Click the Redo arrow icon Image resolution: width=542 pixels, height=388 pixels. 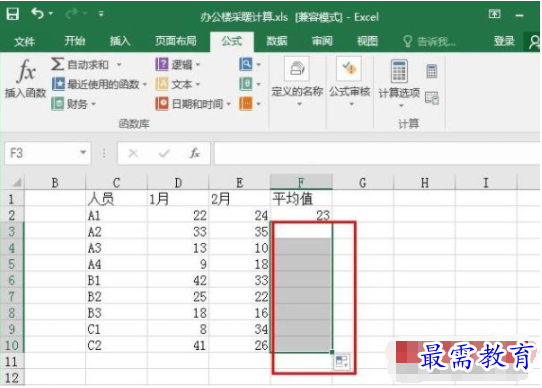pos(72,14)
